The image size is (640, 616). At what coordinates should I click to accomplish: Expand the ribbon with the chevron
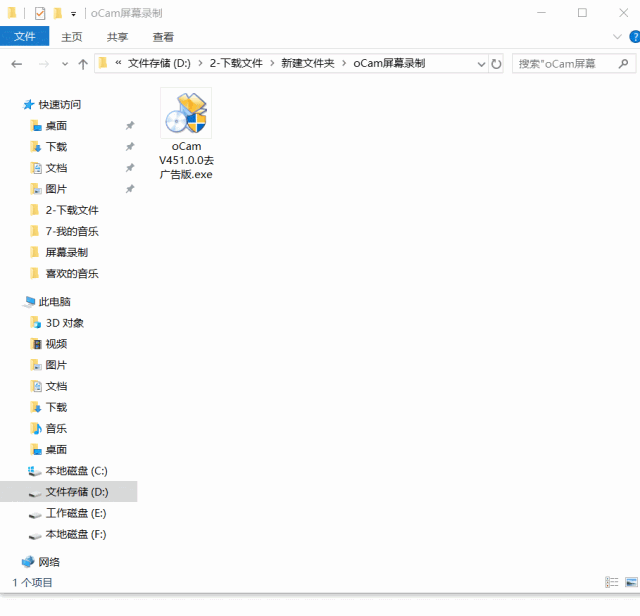(x=617, y=37)
